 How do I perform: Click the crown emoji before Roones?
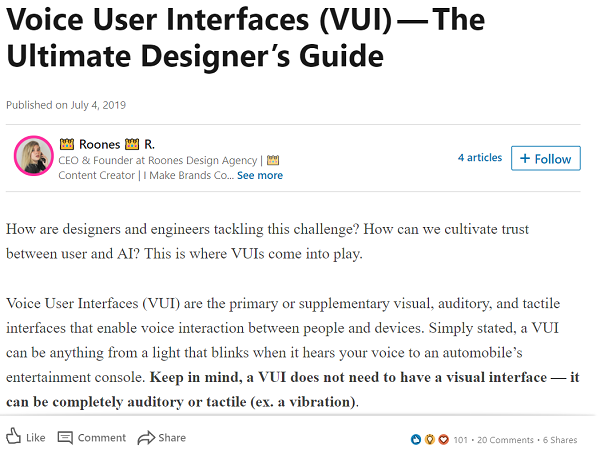coord(66,145)
